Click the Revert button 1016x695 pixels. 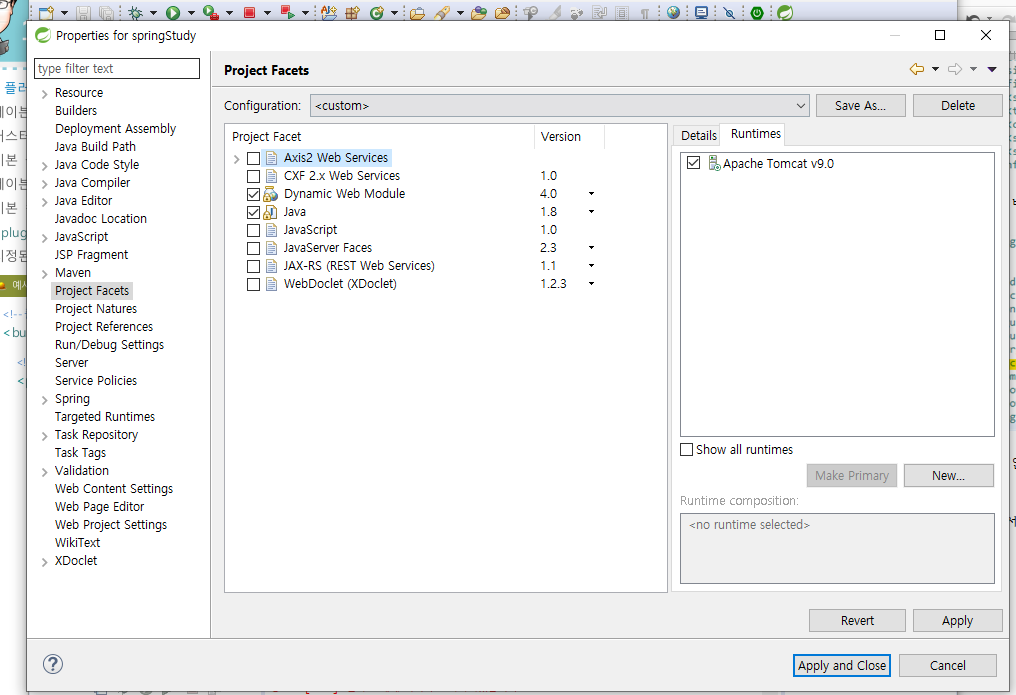click(857, 621)
